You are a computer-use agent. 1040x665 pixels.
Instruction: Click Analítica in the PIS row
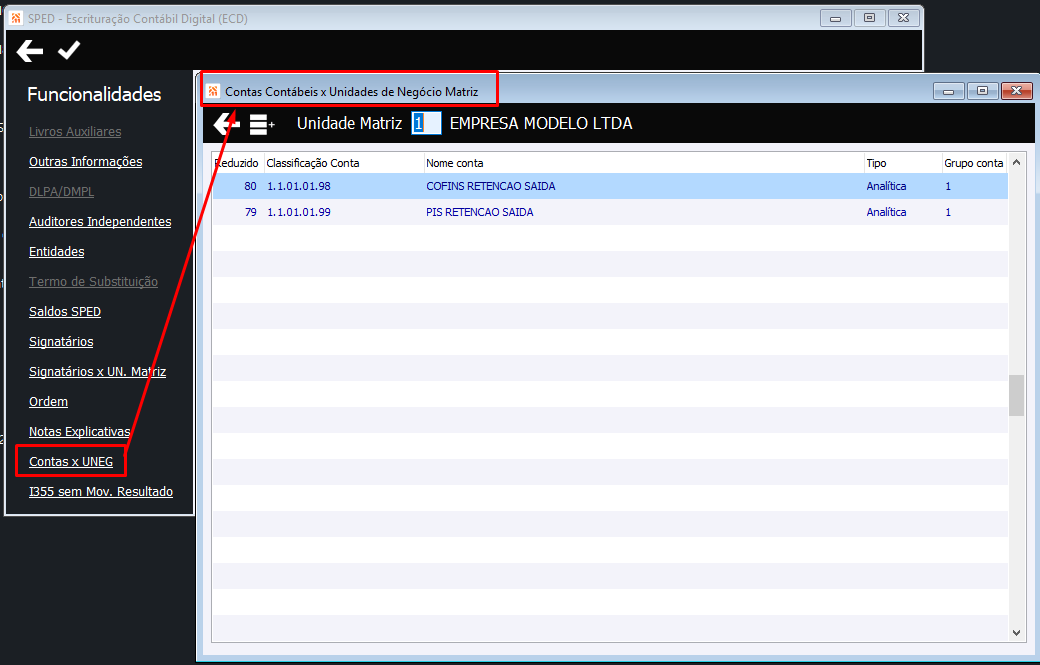click(x=886, y=212)
